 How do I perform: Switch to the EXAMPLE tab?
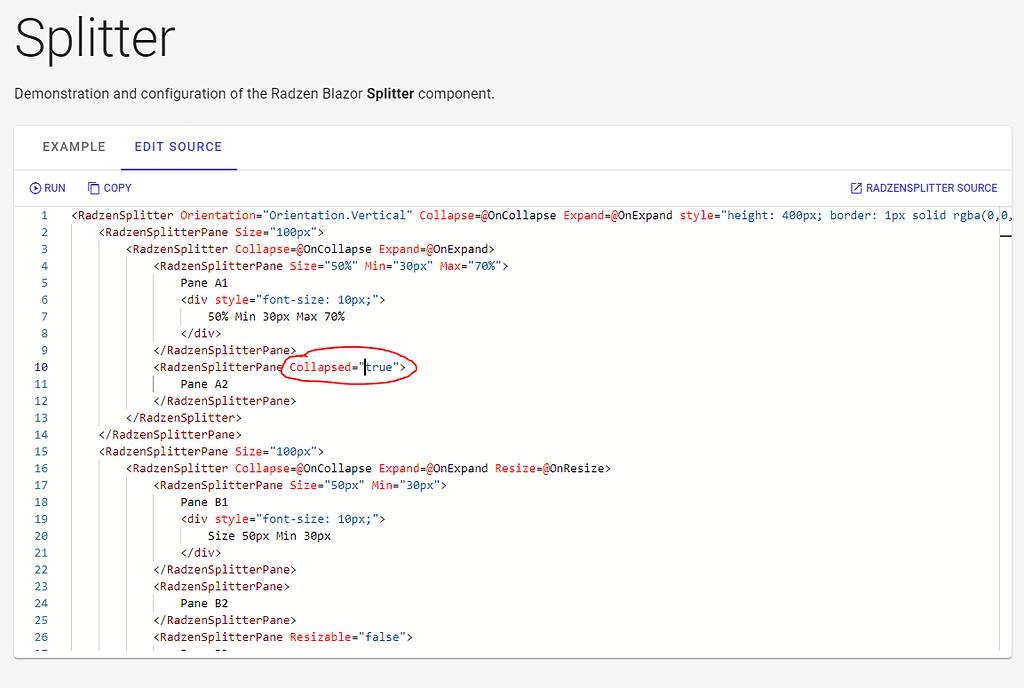point(73,146)
